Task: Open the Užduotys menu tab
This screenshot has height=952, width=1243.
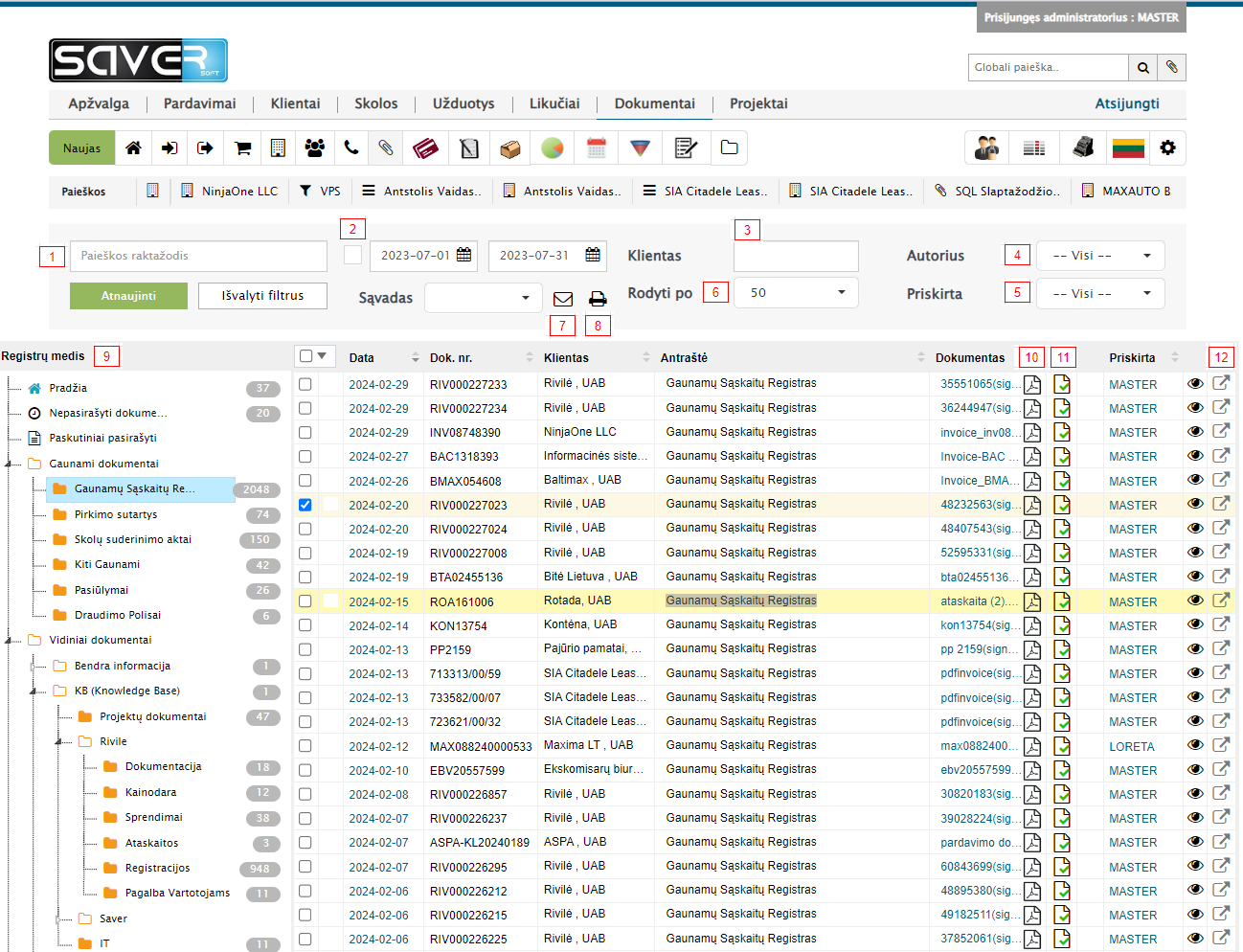Action: pyautogui.click(x=463, y=103)
